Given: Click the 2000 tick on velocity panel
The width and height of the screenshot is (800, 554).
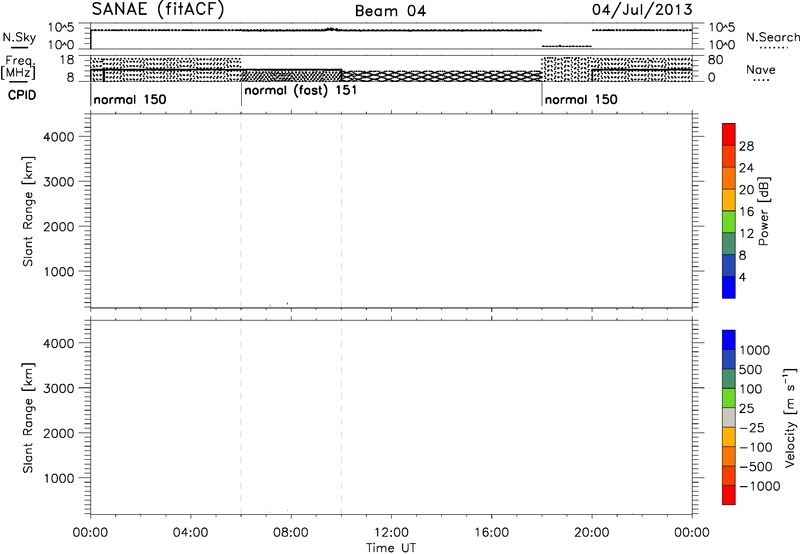Looking at the screenshot, I should click(59, 433).
